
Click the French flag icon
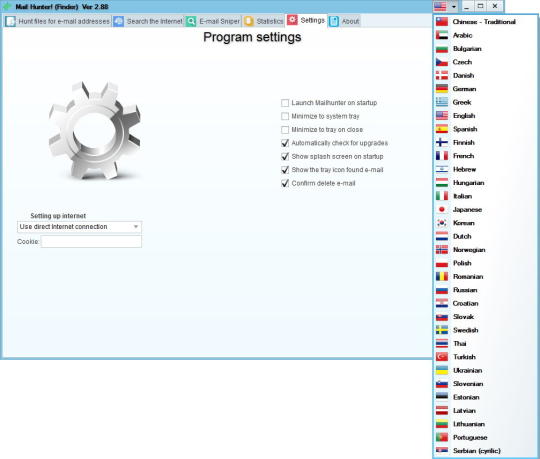pyautogui.click(x=442, y=156)
